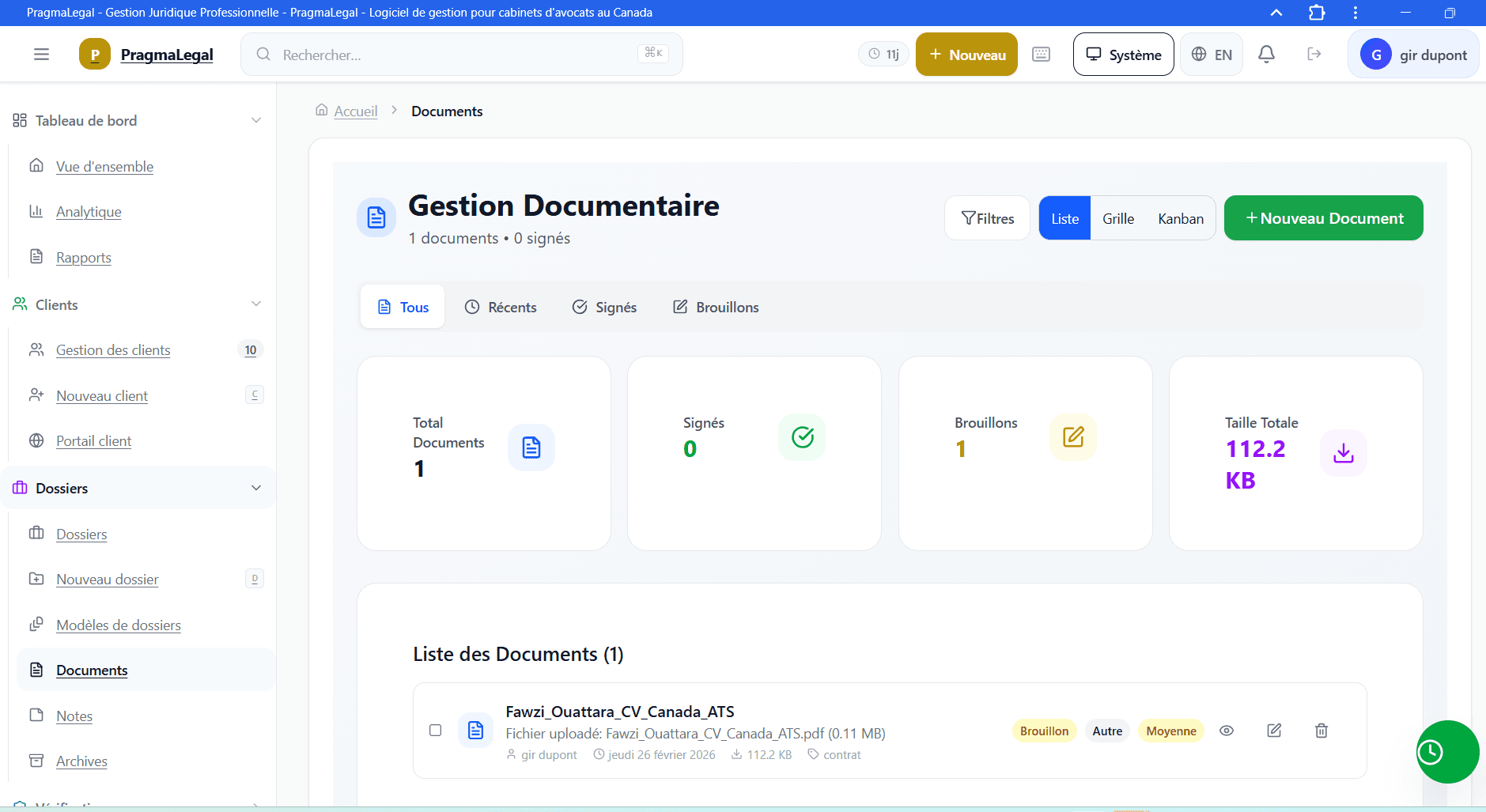Toggle the Système theme button
This screenshot has width=1486, height=812.
coord(1123,55)
